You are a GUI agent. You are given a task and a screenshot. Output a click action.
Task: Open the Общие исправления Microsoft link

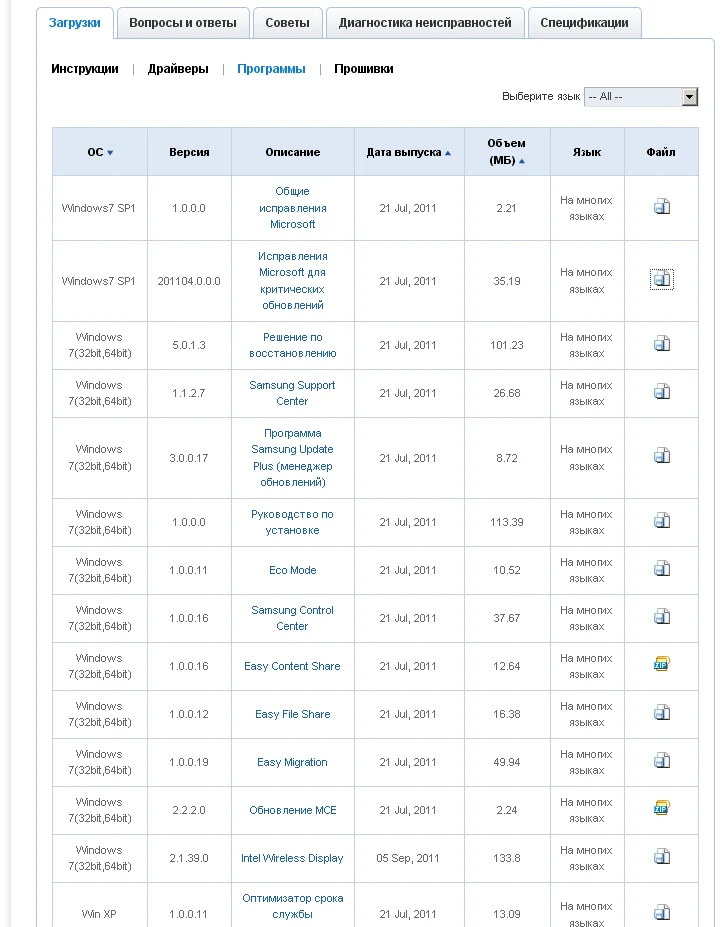[293, 208]
